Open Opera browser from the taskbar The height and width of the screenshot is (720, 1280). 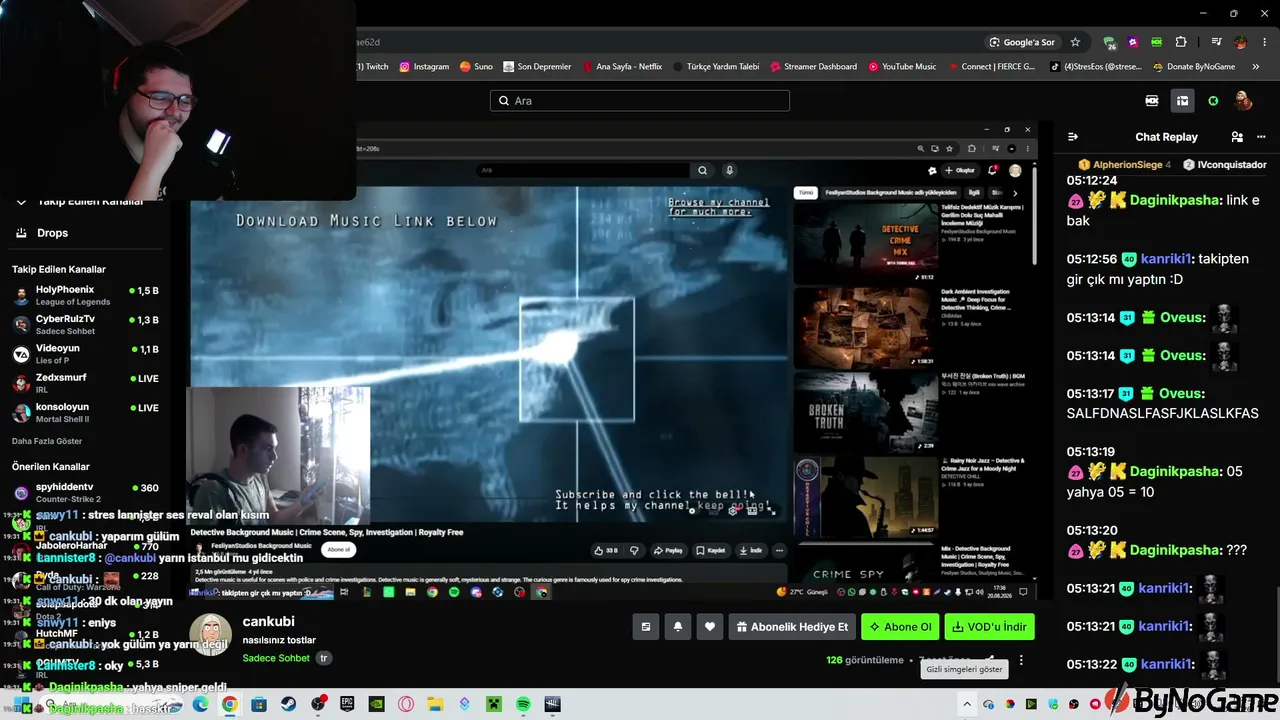click(x=406, y=705)
